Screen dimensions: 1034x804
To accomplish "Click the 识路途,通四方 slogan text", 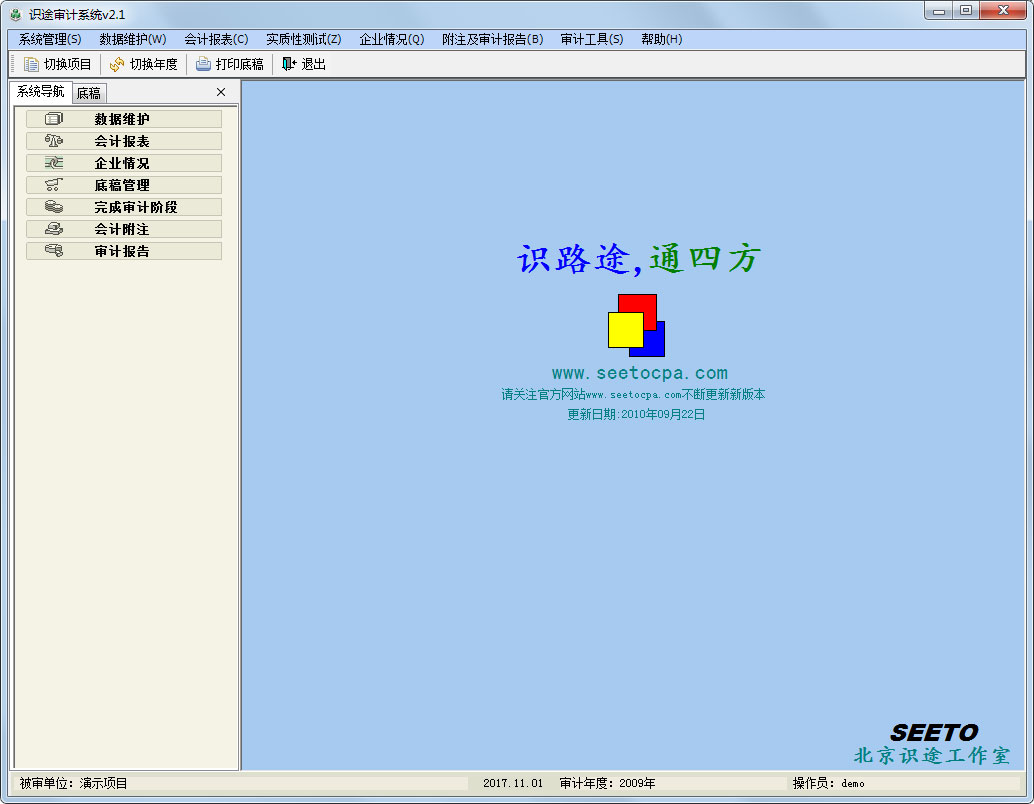I will (x=639, y=259).
